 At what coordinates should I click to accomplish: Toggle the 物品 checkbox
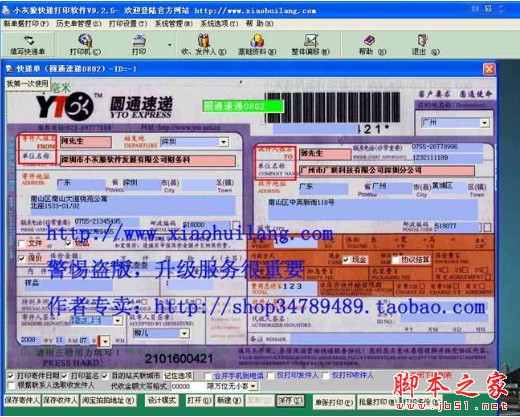pyautogui.click(x=68, y=243)
